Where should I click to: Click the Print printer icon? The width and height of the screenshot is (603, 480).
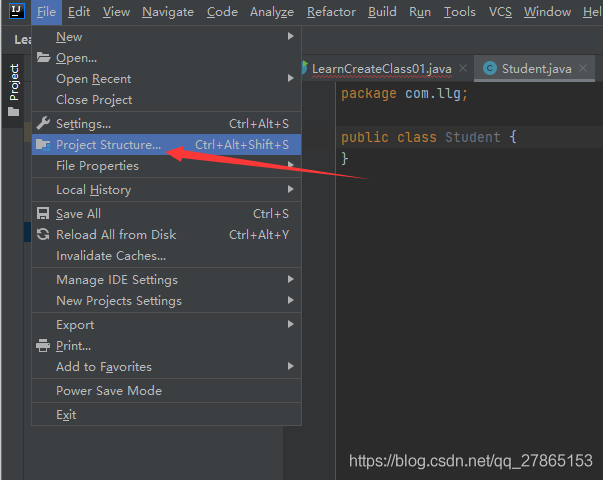coord(43,346)
